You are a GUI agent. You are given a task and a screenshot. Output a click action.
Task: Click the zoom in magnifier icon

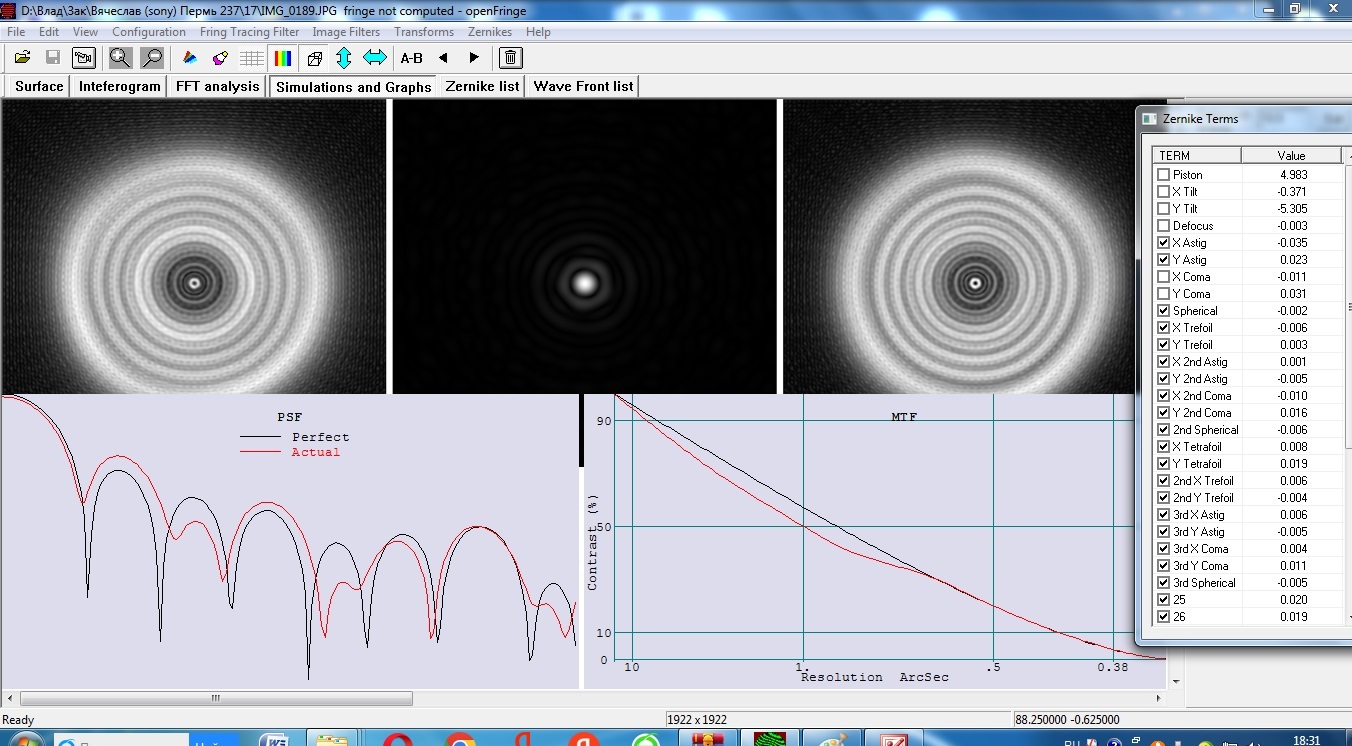pyautogui.click(x=120, y=58)
